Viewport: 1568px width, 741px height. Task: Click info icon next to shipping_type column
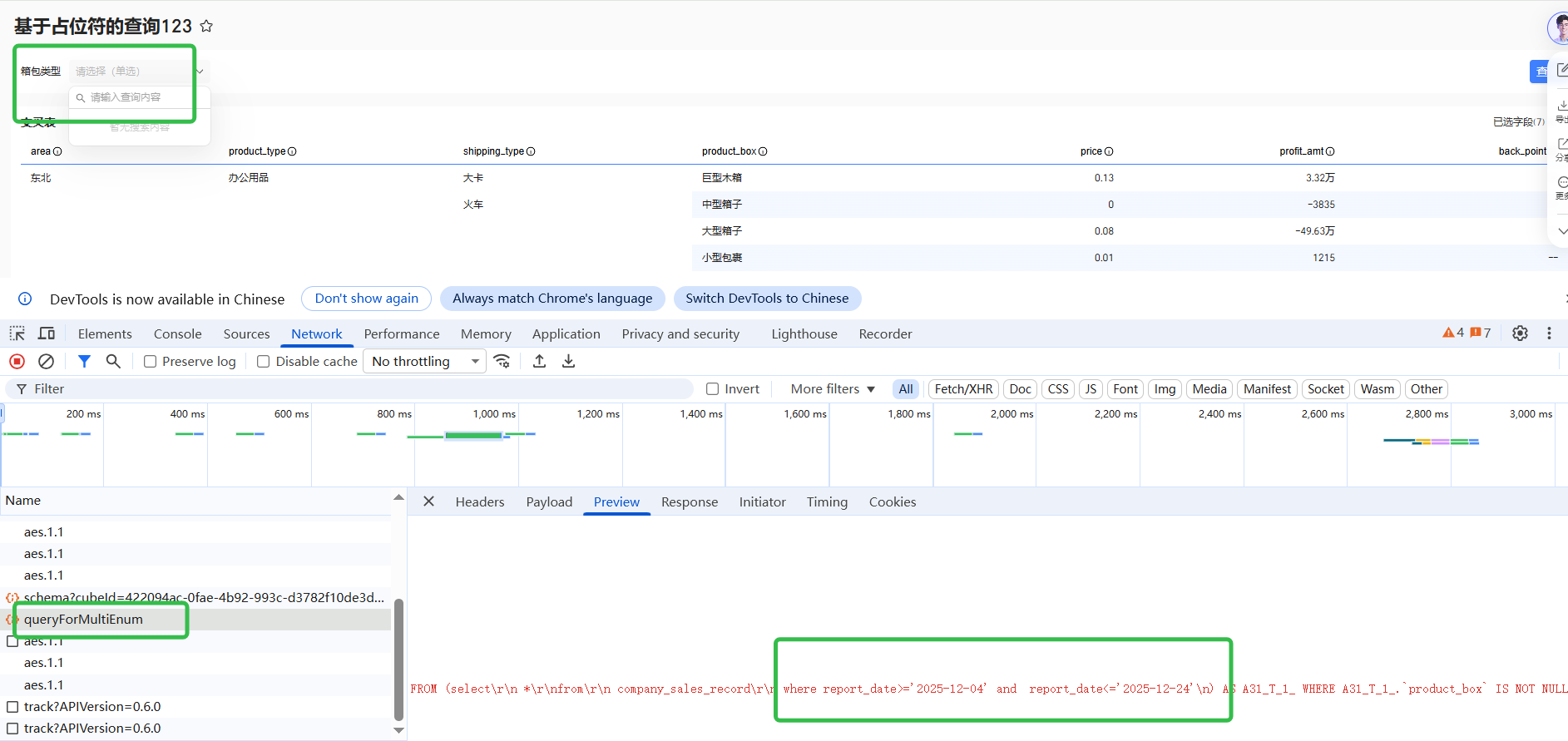click(531, 151)
